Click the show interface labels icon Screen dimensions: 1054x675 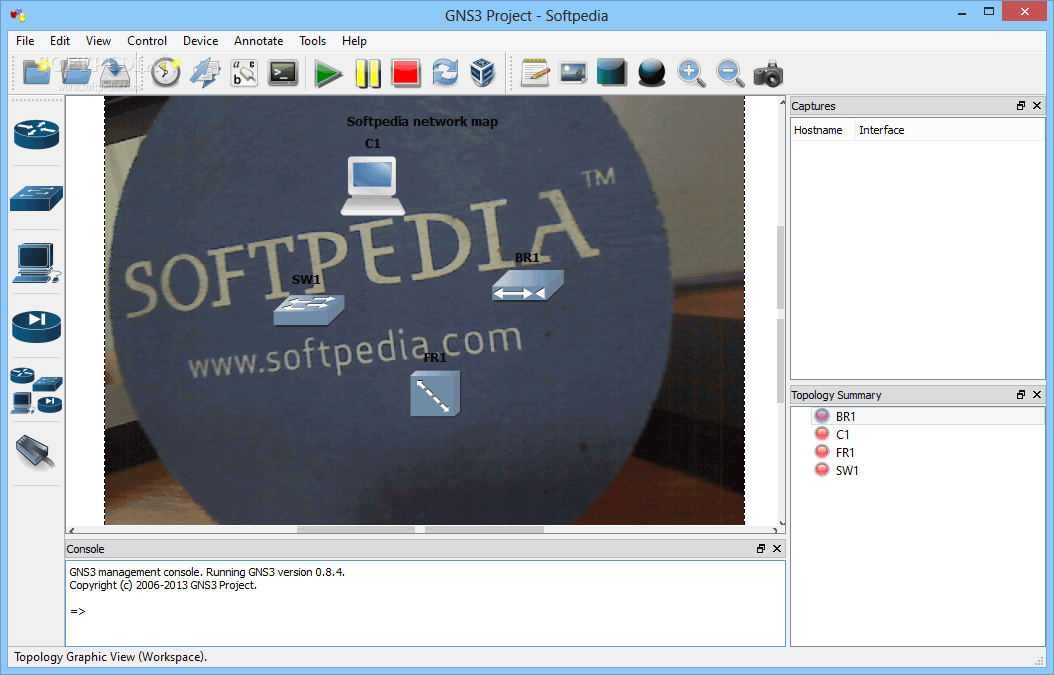tap(205, 73)
